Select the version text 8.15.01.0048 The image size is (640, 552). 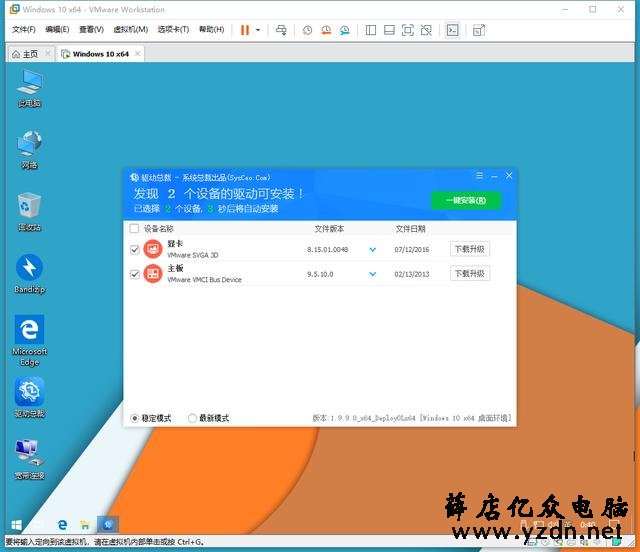tap(327, 249)
